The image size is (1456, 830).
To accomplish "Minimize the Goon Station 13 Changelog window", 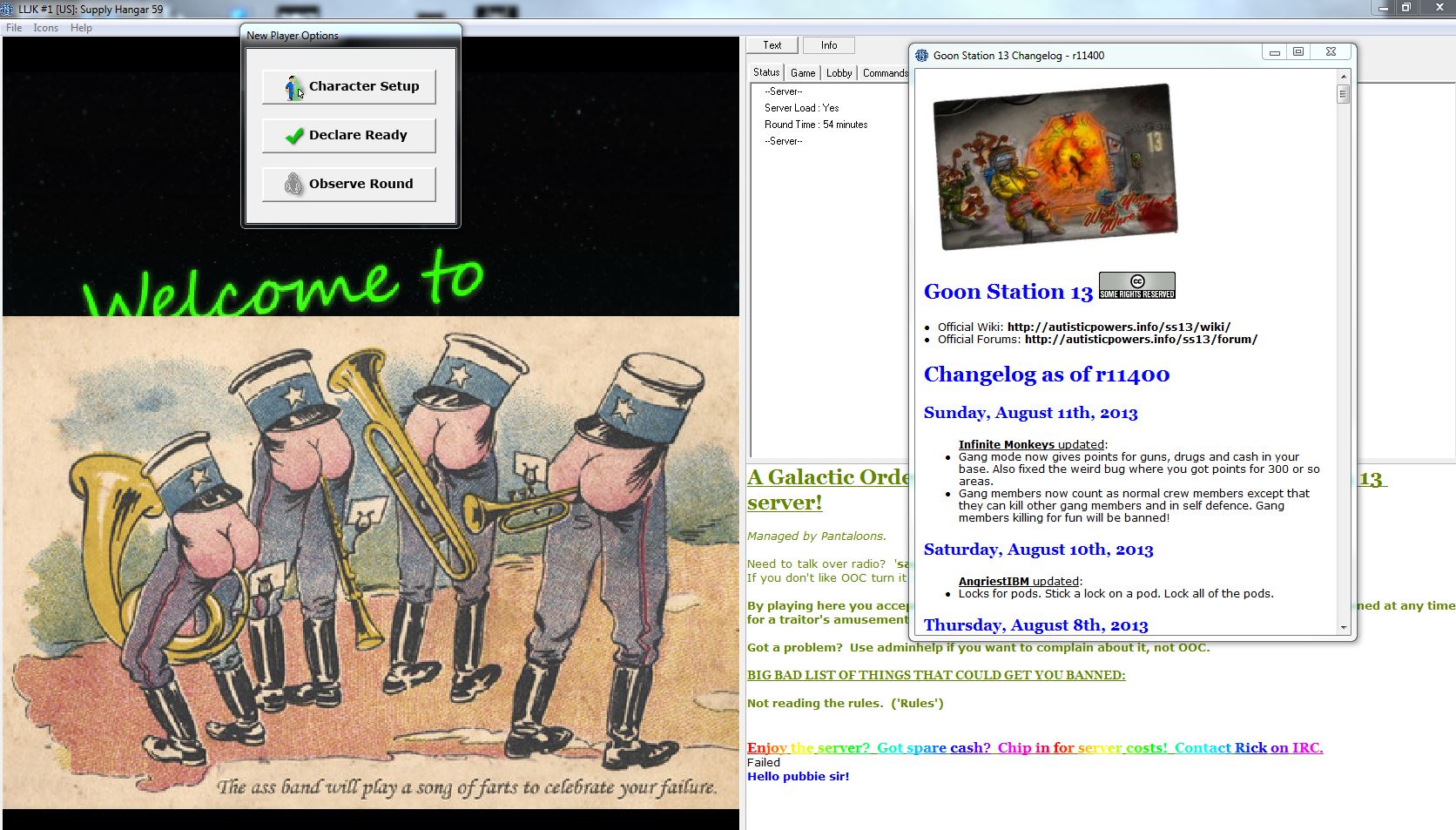I will point(1274,52).
